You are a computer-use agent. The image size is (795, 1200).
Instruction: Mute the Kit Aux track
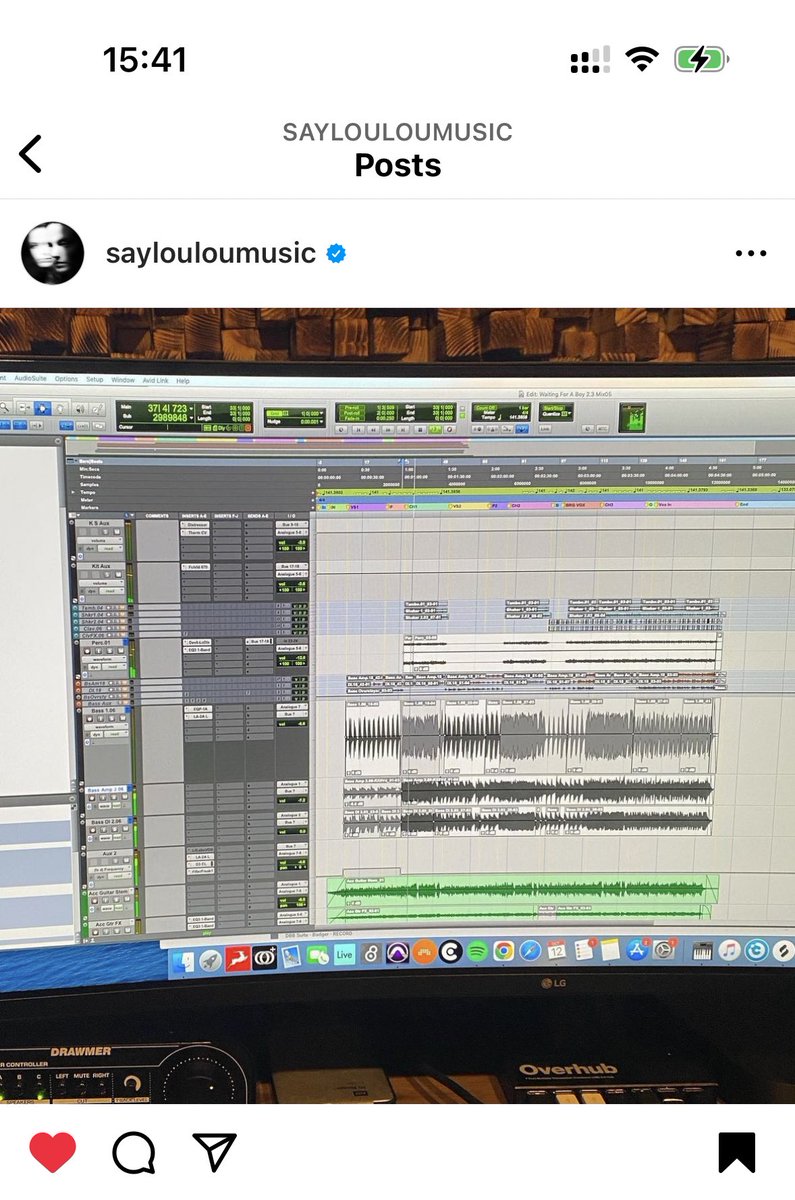pos(119,575)
